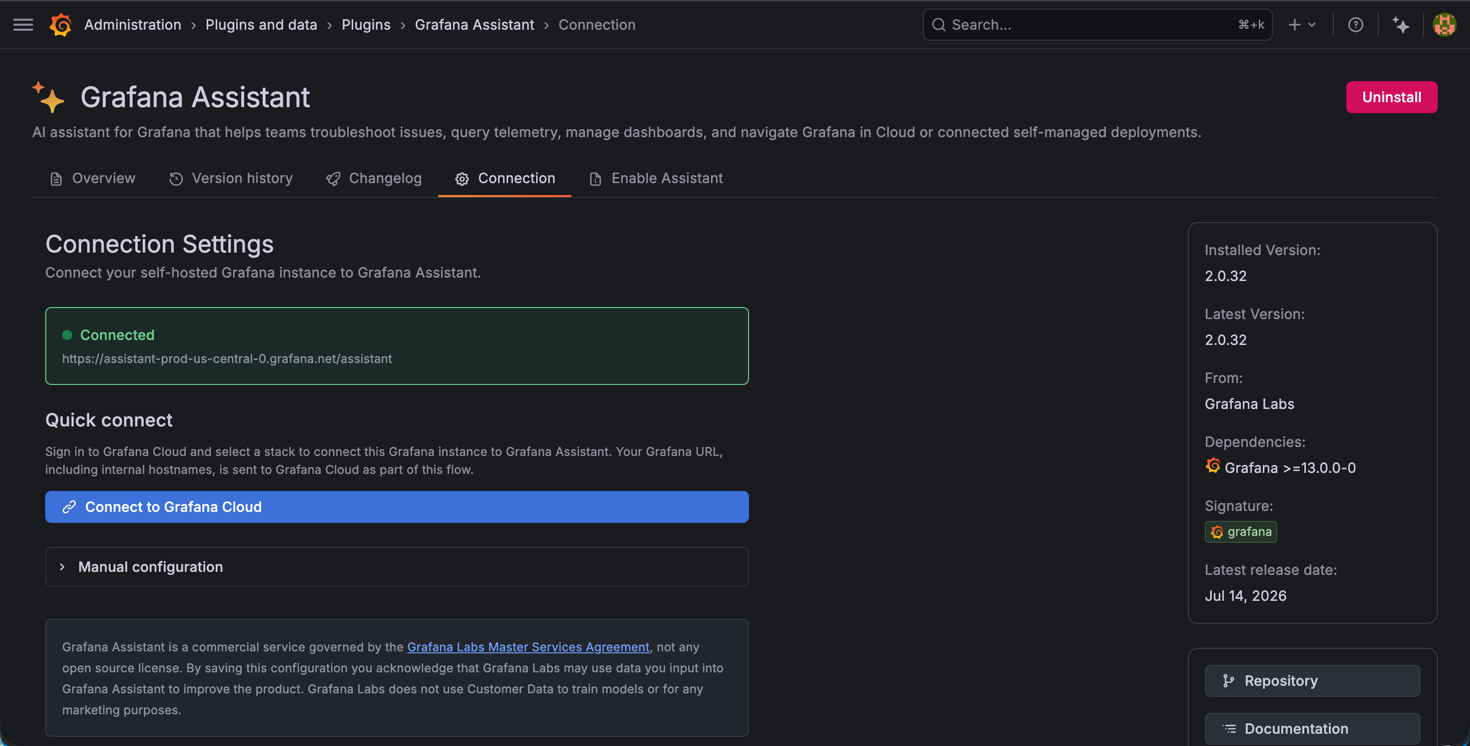
Task: Switch to the Enable Assistant tab
Action: [x=656, y=178]
